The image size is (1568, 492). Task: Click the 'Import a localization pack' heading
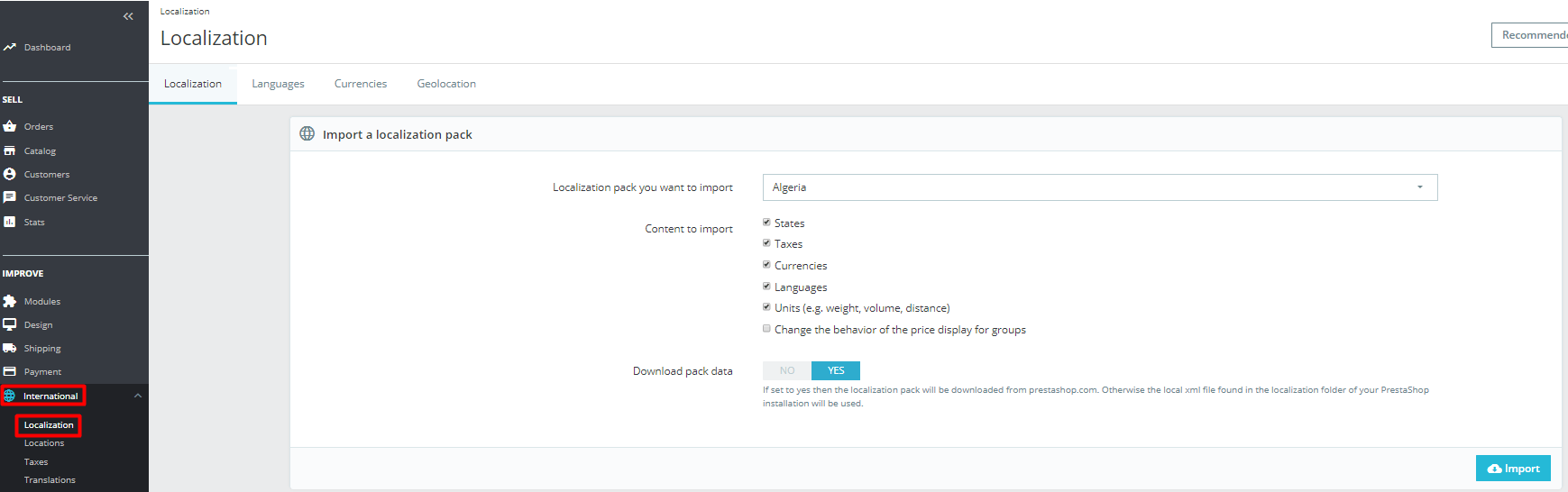pos(398,134)
